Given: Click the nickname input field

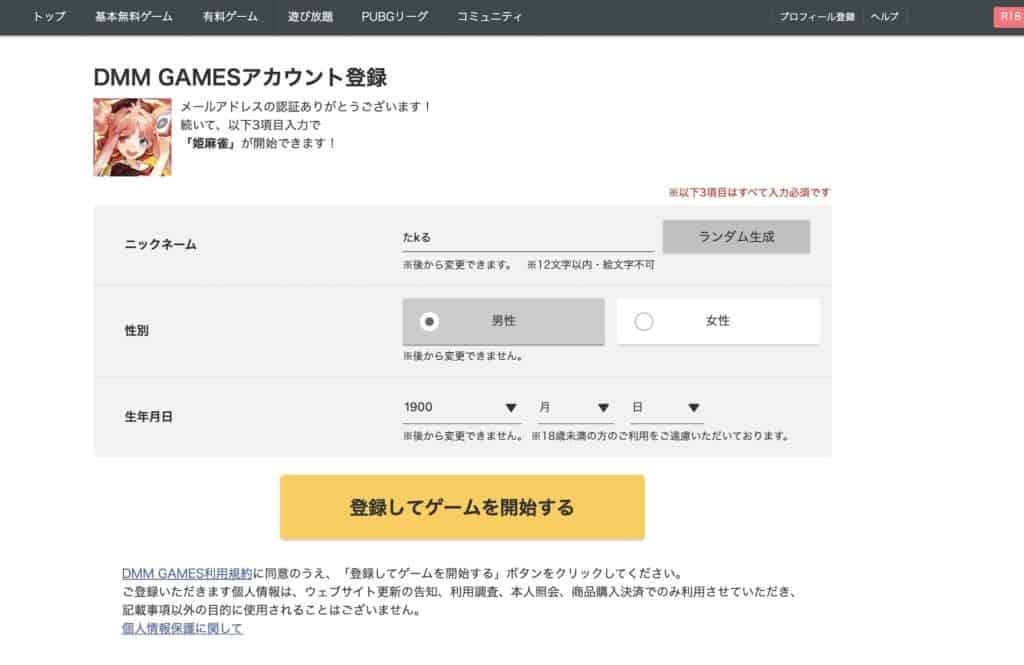Looking at the screenshot, I should 528,238.
